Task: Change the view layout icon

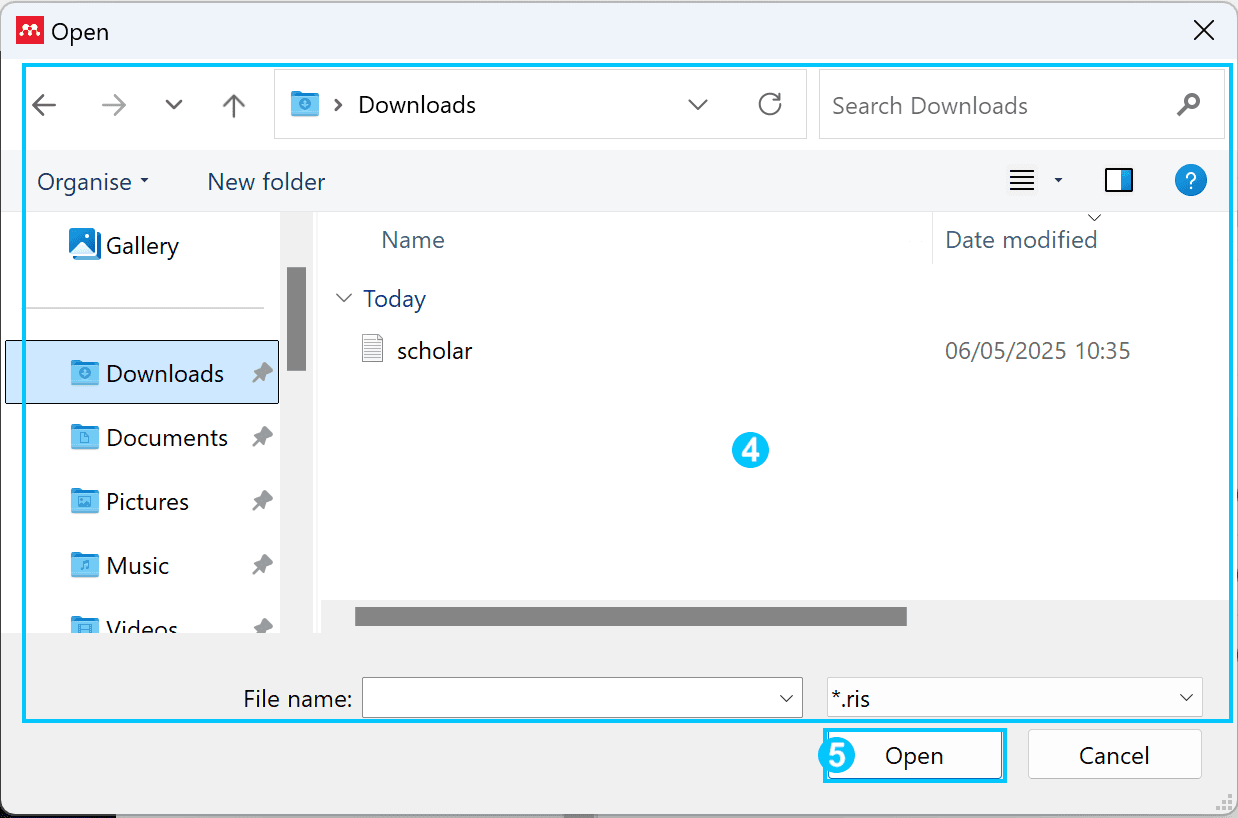Action: coord(1021,181)
